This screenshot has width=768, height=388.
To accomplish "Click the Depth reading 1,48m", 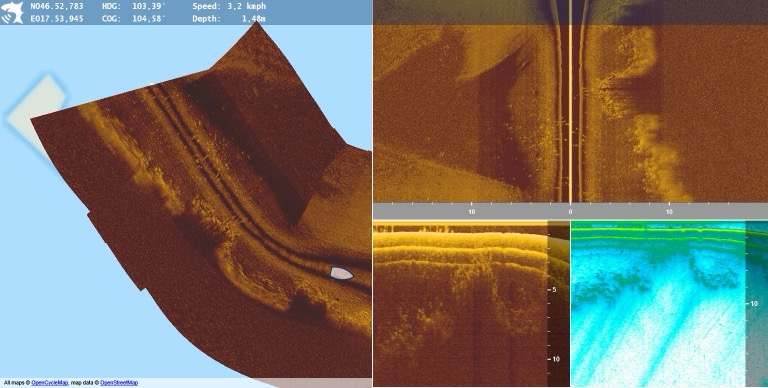I will (253, 19).
